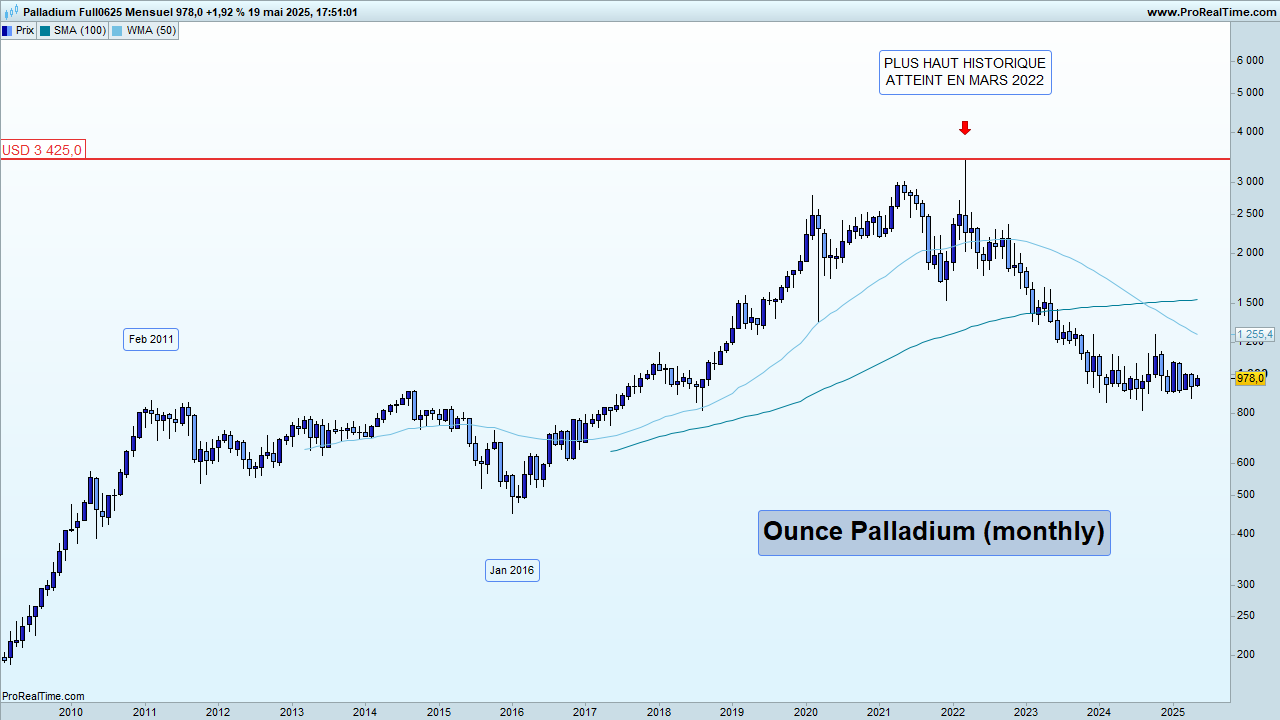Screen dimensions: 1280x720
Task: Select the Plus Haut Historique text box
Action: point(965,72)
